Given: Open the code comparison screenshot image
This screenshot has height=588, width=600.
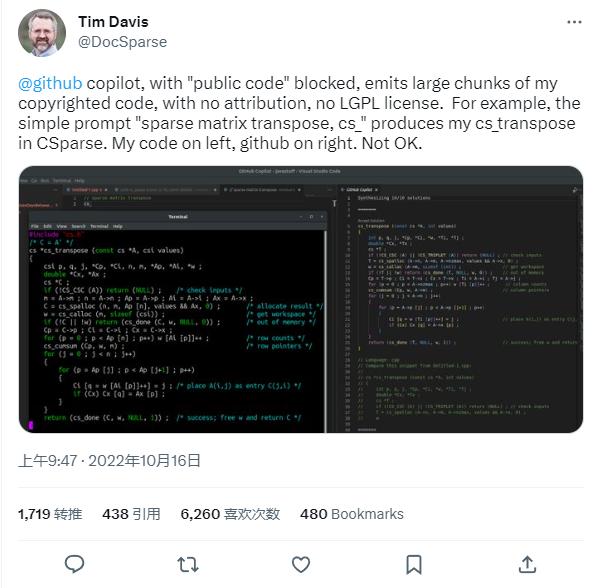Looking at the screenshot, I should (x=301, y=299).
